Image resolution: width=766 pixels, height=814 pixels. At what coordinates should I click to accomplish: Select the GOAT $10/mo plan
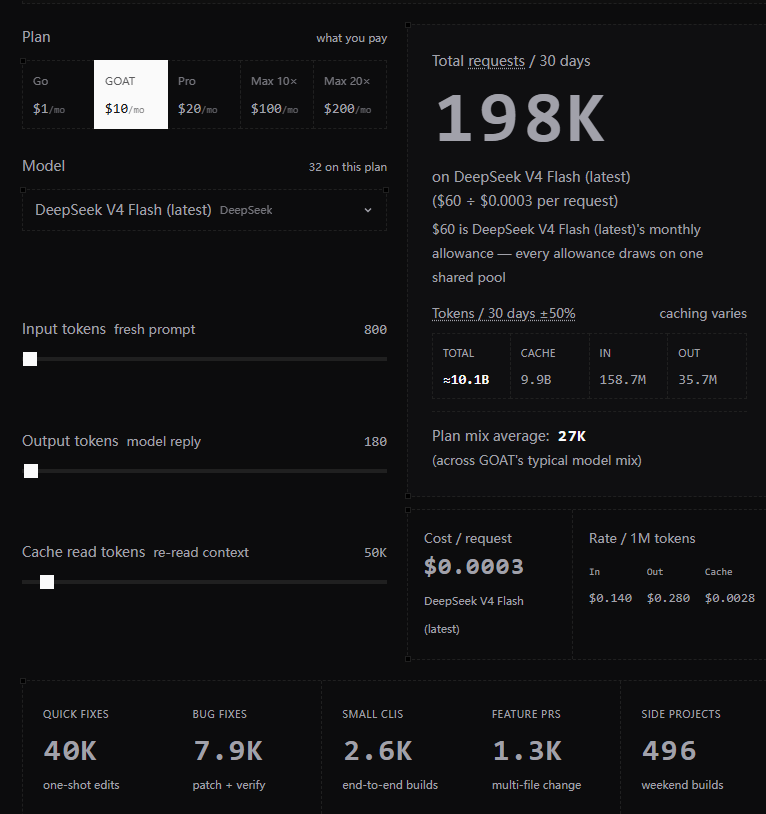(131, 94)
